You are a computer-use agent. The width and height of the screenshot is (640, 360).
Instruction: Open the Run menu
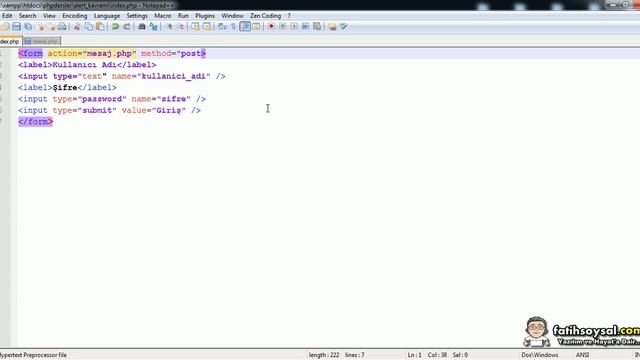pyautogui.click(x=183, y=16)
